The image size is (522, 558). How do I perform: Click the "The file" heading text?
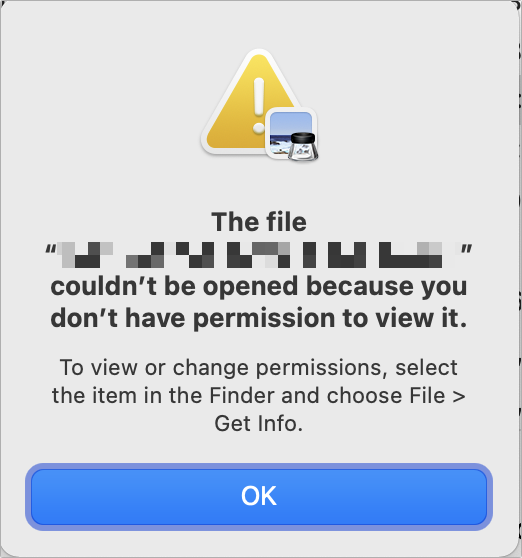pyautogui.click(x=259, y=222)
